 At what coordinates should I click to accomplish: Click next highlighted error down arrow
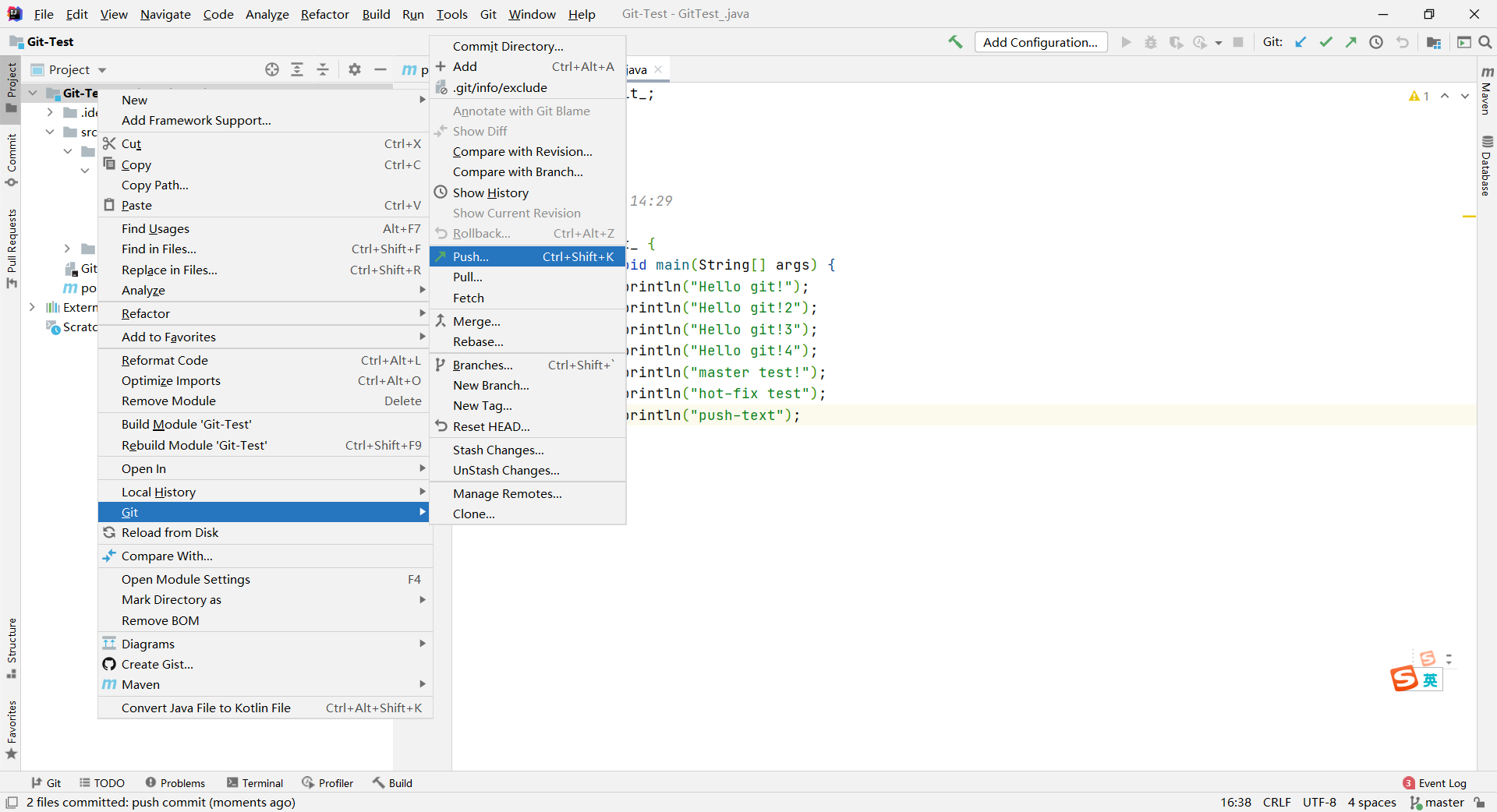pos(1465,96)
